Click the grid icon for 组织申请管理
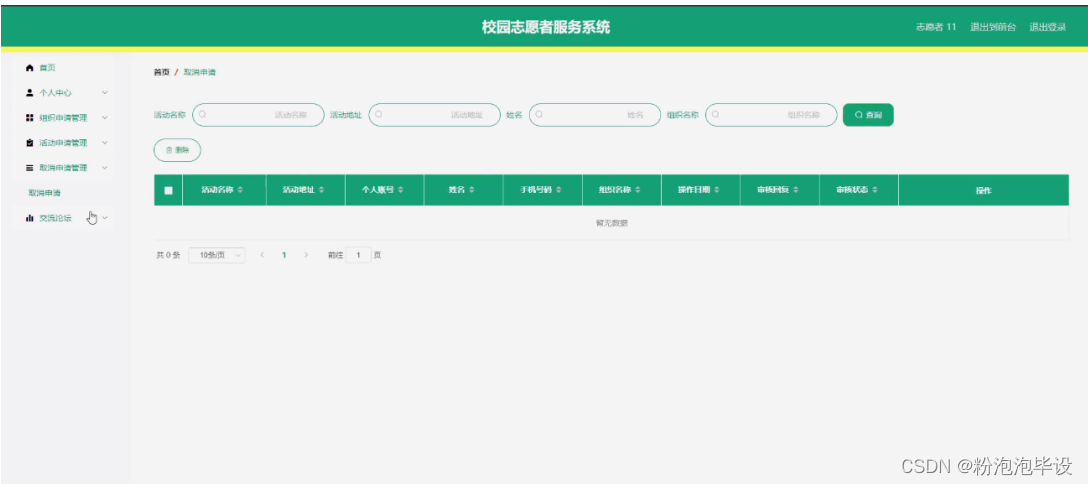 (29, 118)
